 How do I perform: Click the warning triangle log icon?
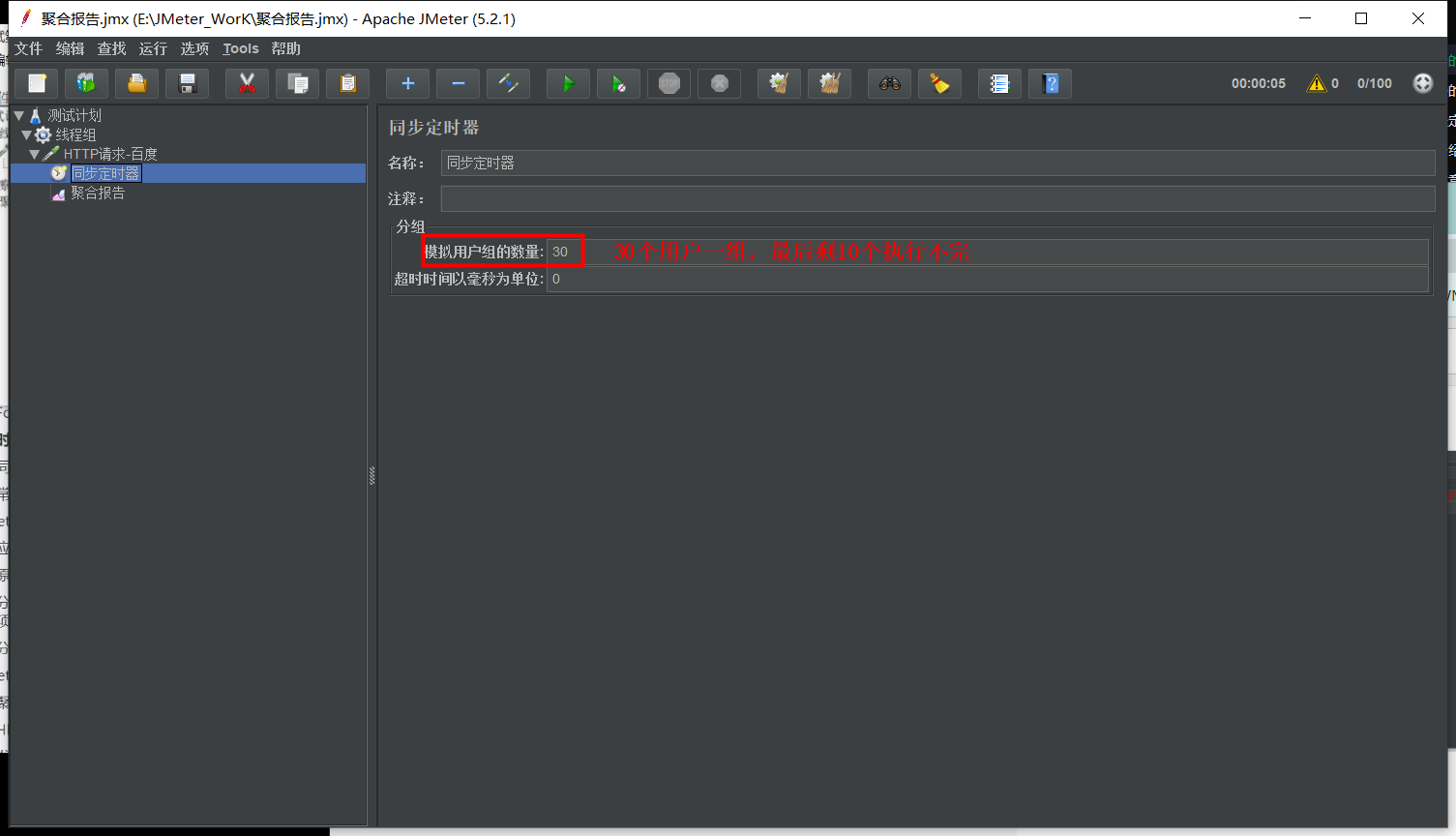point(1317,83)
